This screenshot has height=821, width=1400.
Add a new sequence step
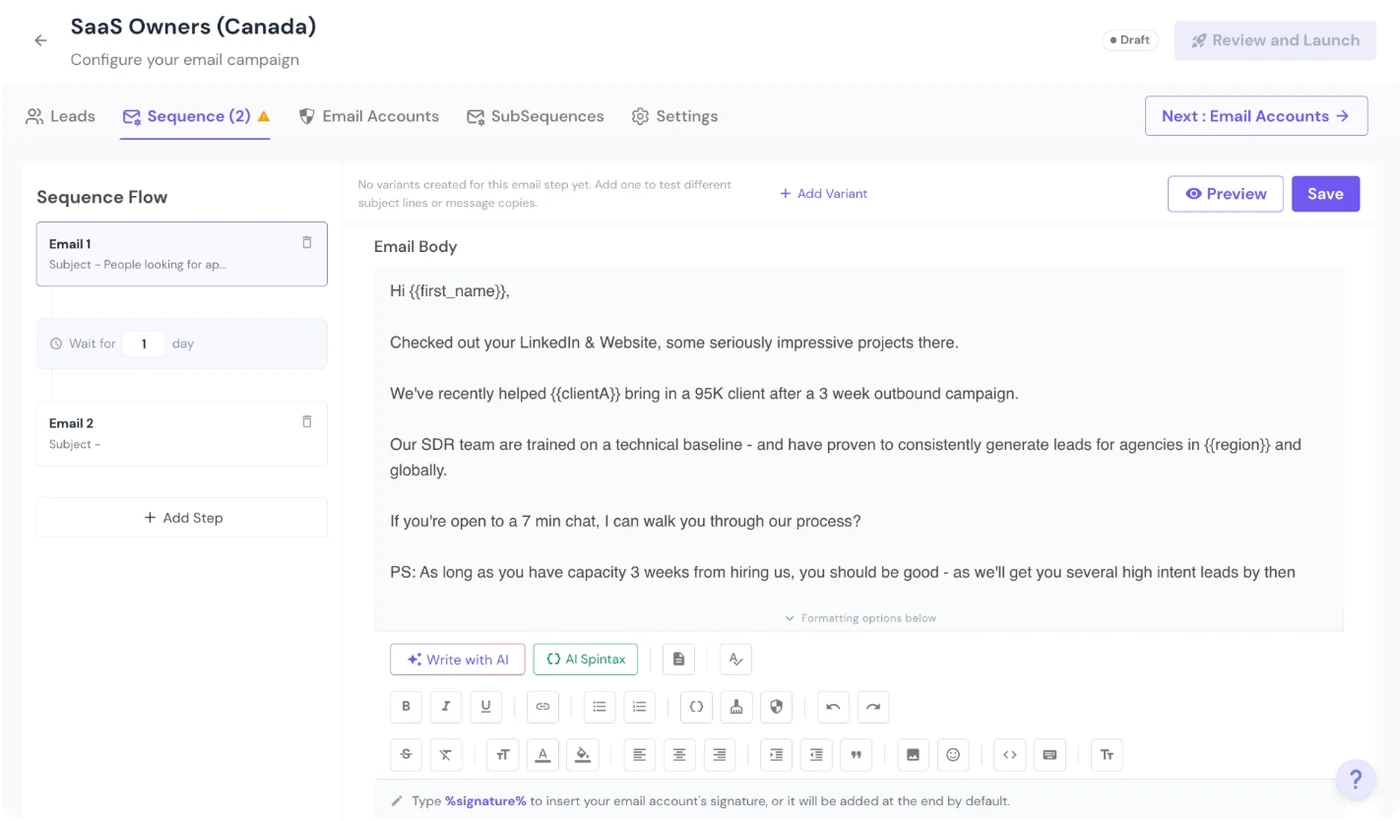click(x=182, y=518)
